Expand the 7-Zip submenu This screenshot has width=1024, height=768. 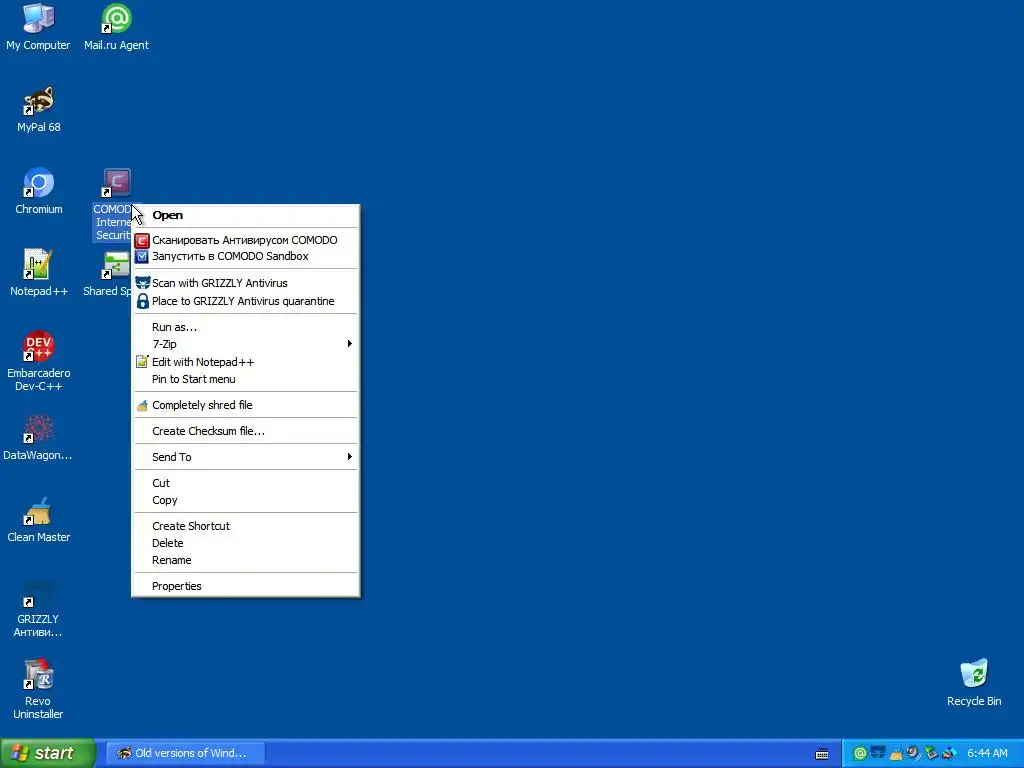tap(246, 344)
